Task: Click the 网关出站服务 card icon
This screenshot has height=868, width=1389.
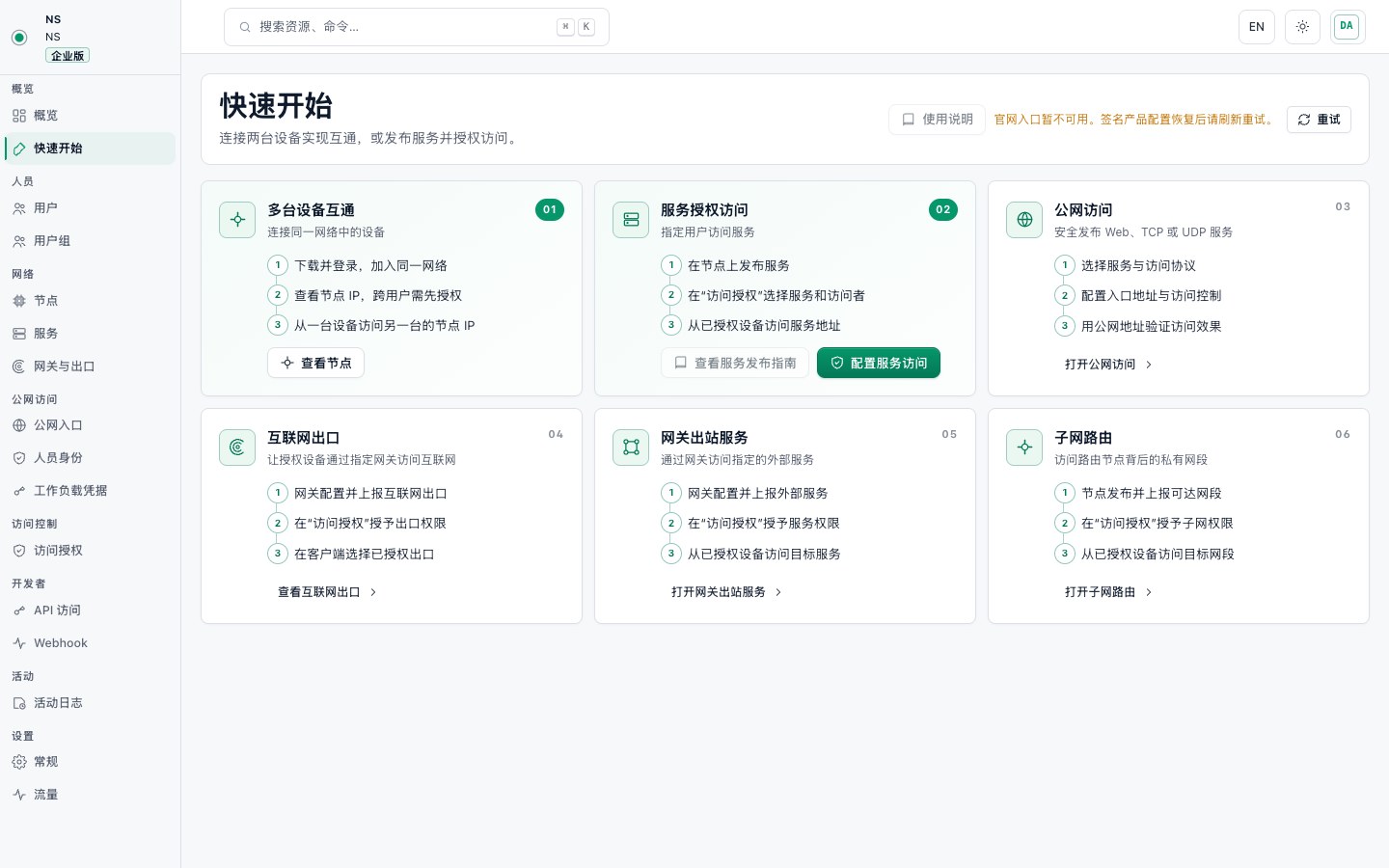Action: click(x=631, y=448)
